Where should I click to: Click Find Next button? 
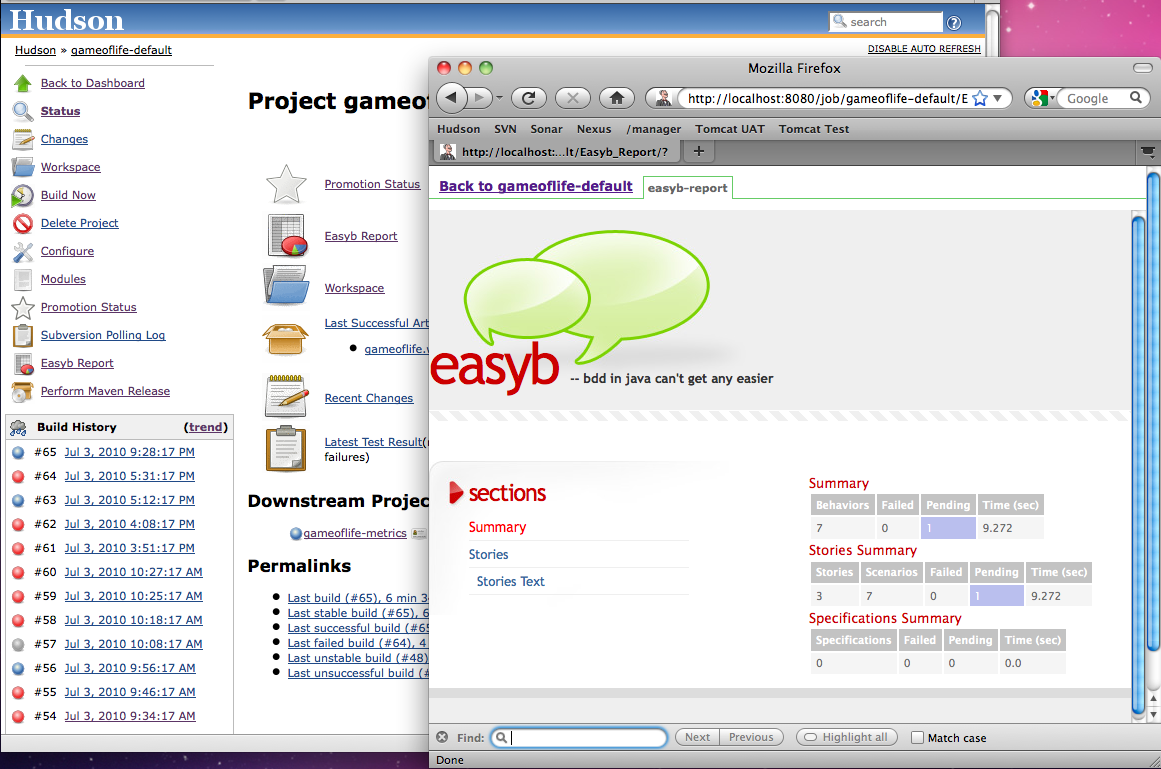[697, 737]
